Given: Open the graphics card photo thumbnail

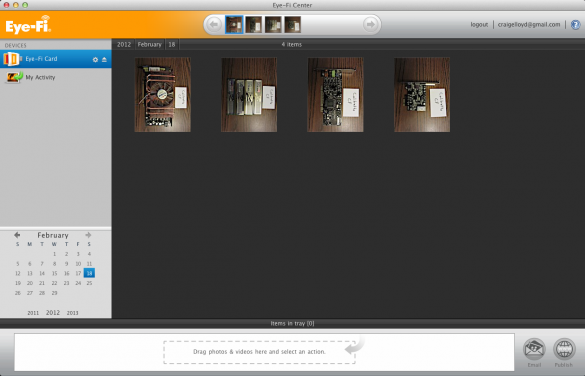Looking at the screenshot, I should tap(163, 94).
